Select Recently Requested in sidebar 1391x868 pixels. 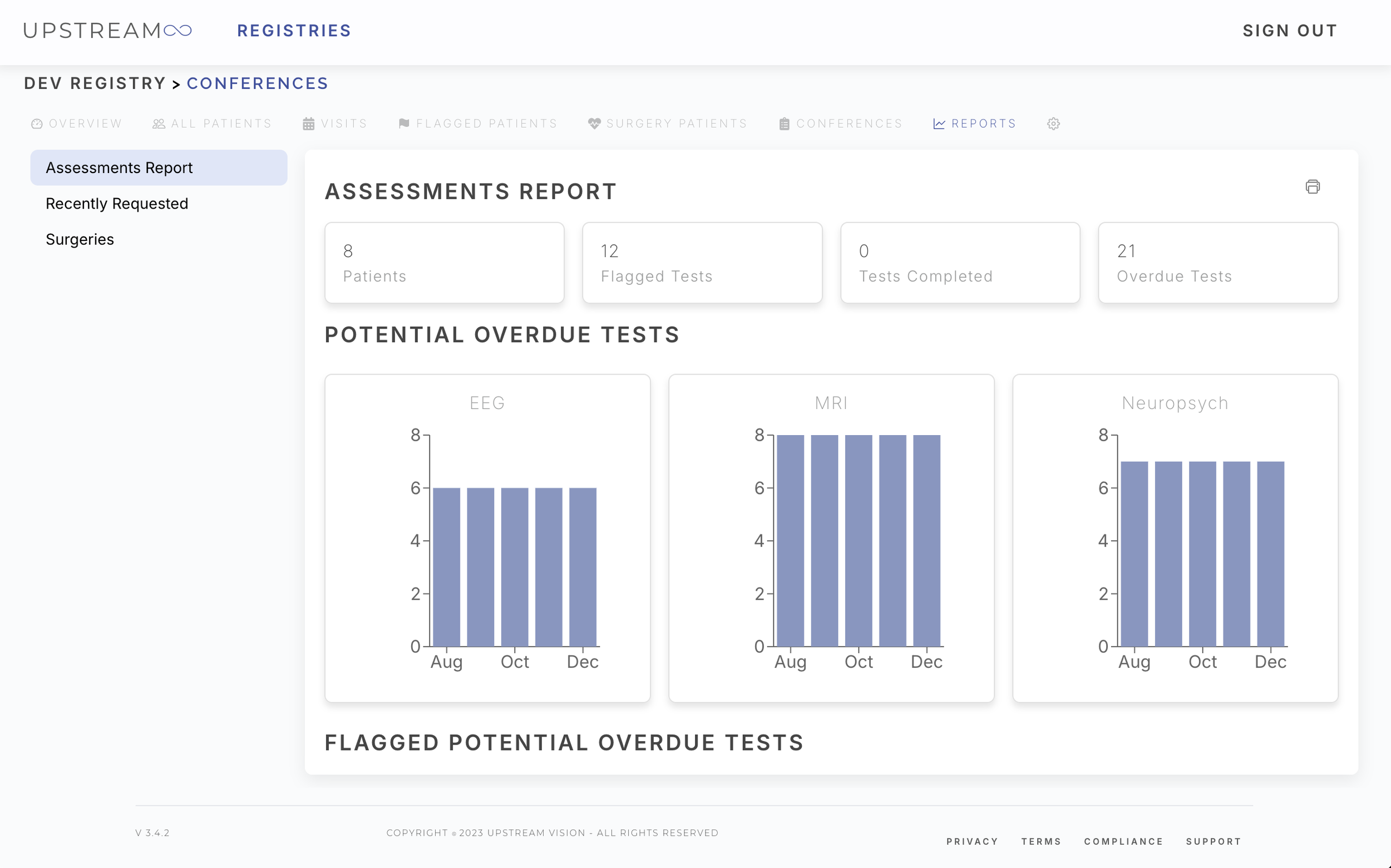(x=116, y=203)
